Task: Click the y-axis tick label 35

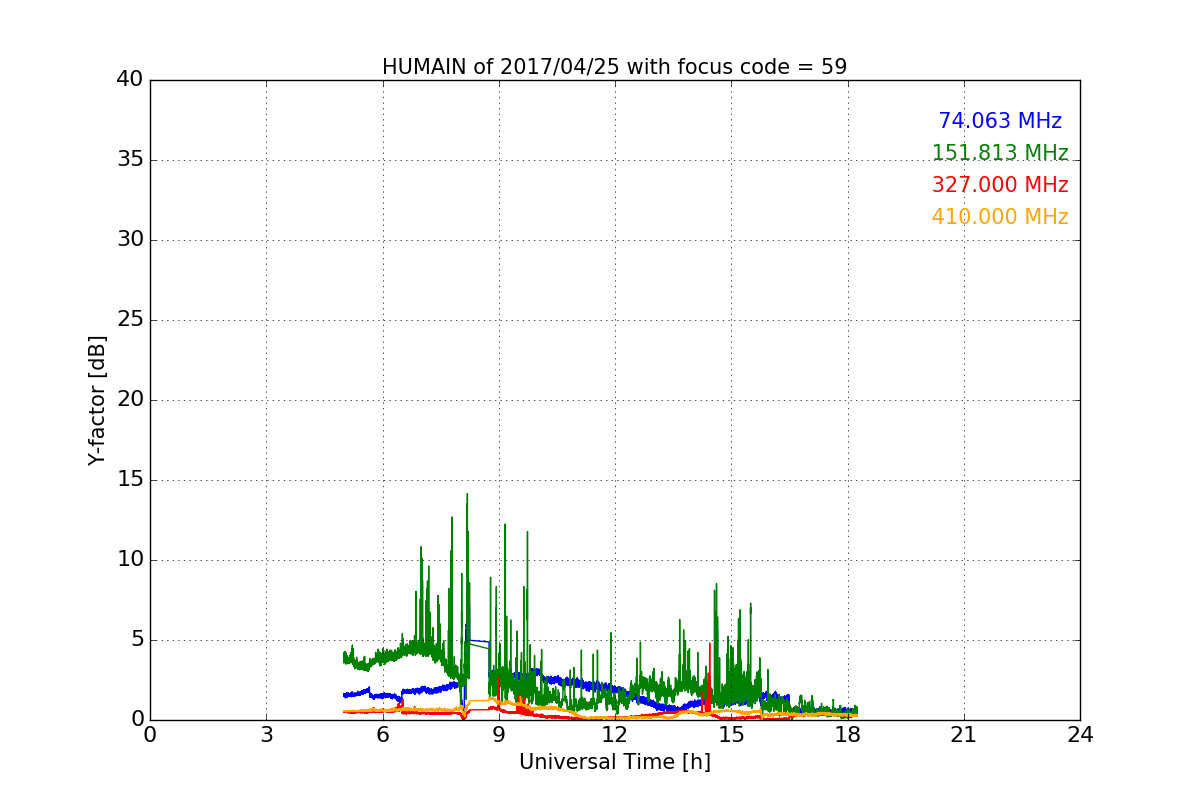Action: (x=129, y=160)
